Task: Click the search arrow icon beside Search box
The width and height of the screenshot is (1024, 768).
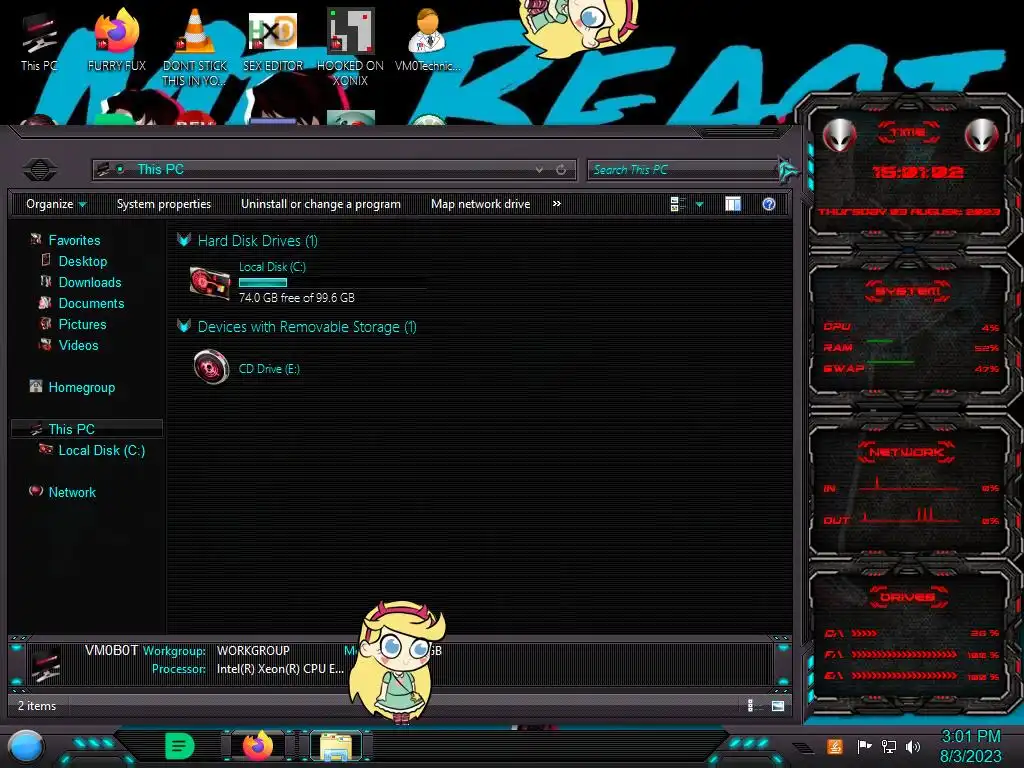Action: (787, 170)
